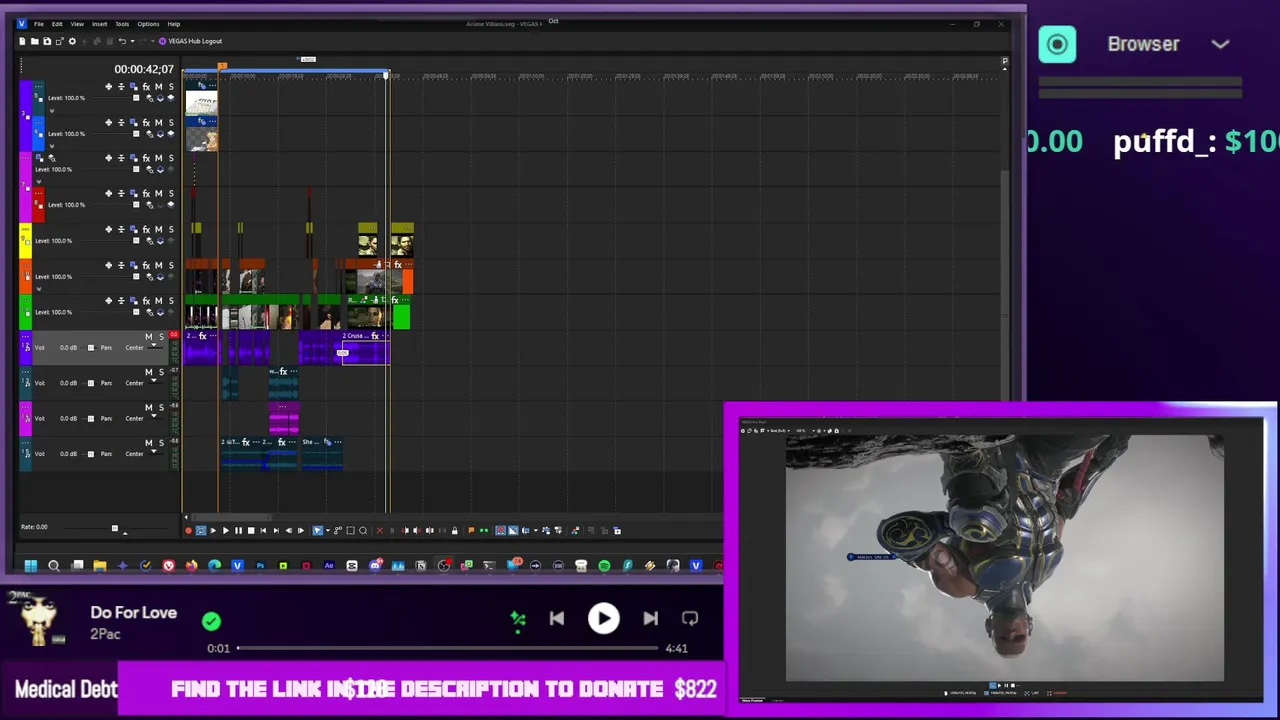Click the orange marker 1 on the ruler
Viewport: 1280px width, 720px height.
pos(222,67)
